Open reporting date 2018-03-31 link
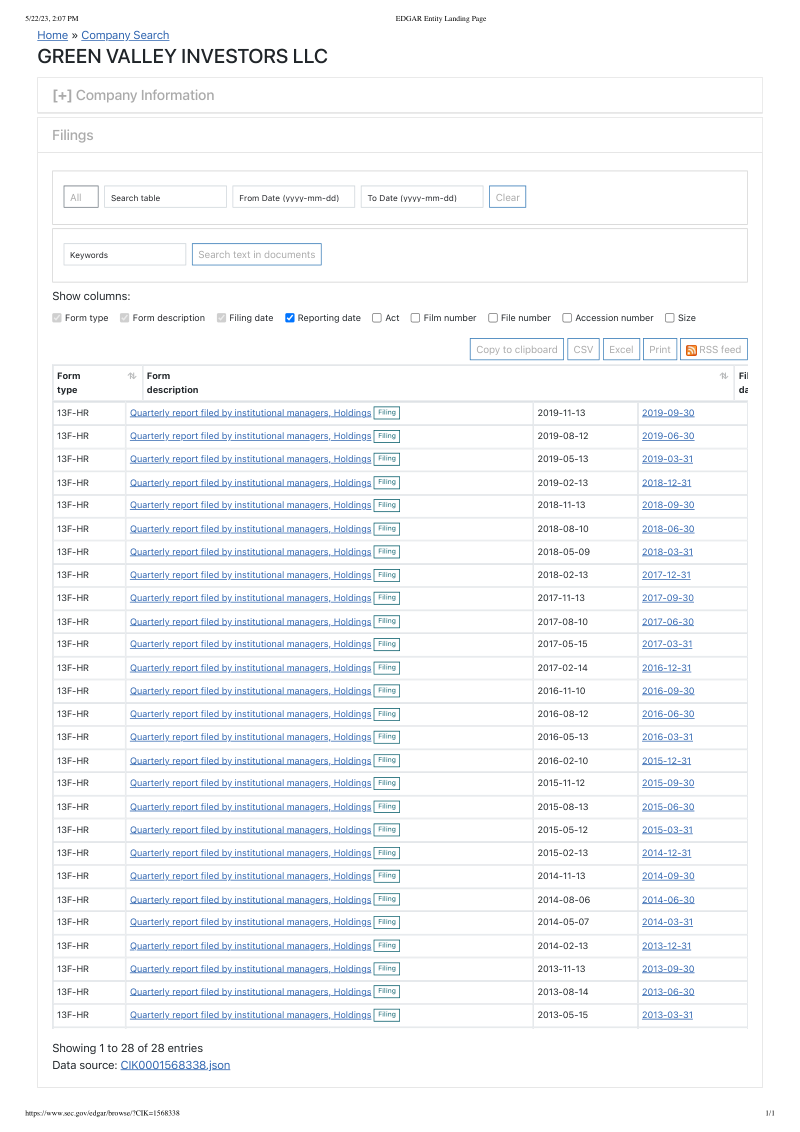800x1132 pixels. point(667,552)
